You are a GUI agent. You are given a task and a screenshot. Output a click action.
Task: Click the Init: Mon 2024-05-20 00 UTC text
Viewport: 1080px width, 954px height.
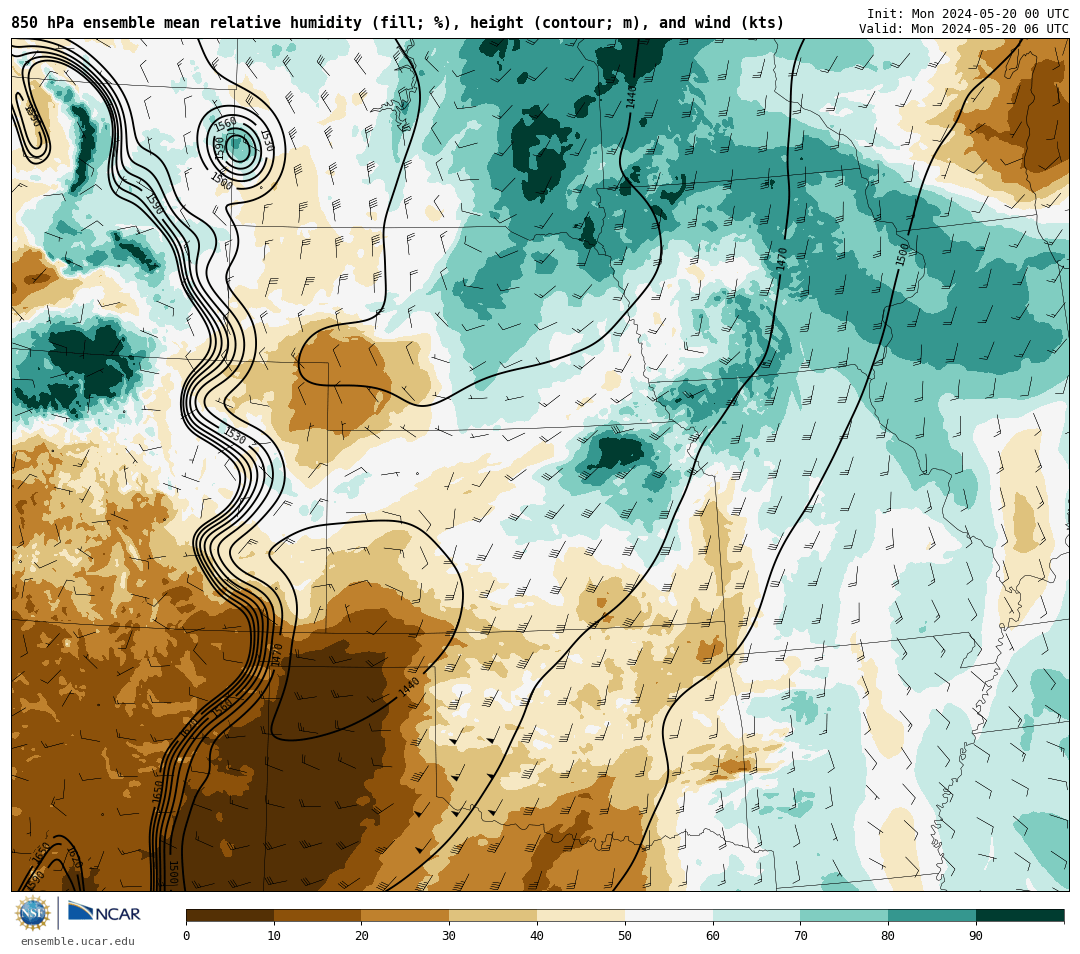[968, 14]
